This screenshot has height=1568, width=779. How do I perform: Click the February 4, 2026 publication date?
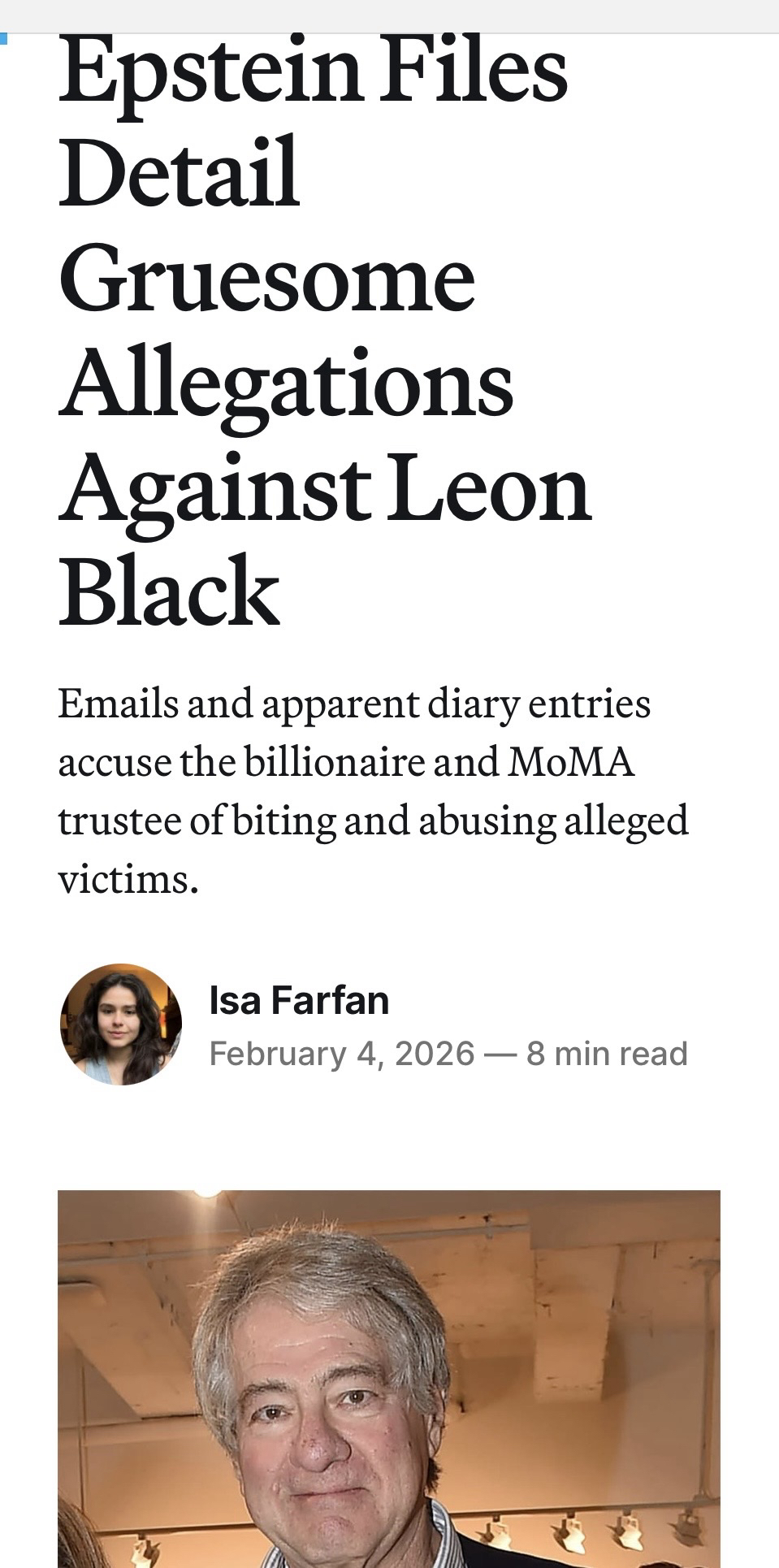pos(341,1054)
